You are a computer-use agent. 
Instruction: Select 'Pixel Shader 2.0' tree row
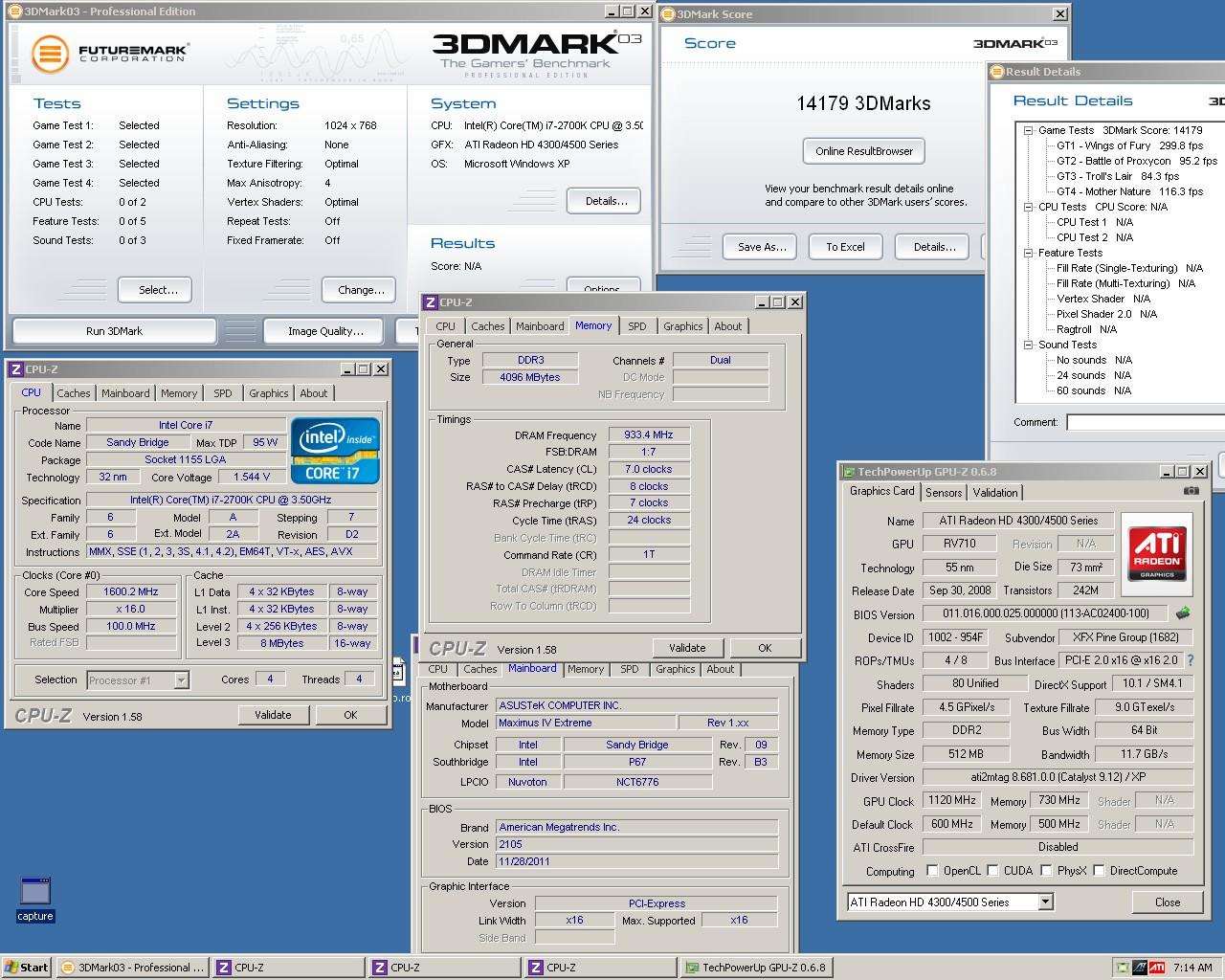coord(1106,314)
